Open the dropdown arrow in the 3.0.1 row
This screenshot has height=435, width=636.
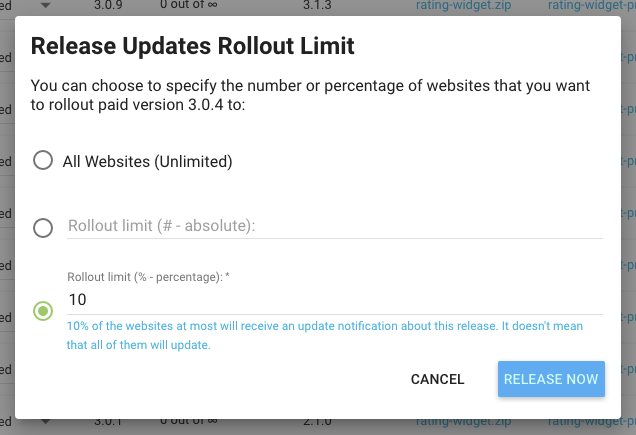(x=45, y=424)
